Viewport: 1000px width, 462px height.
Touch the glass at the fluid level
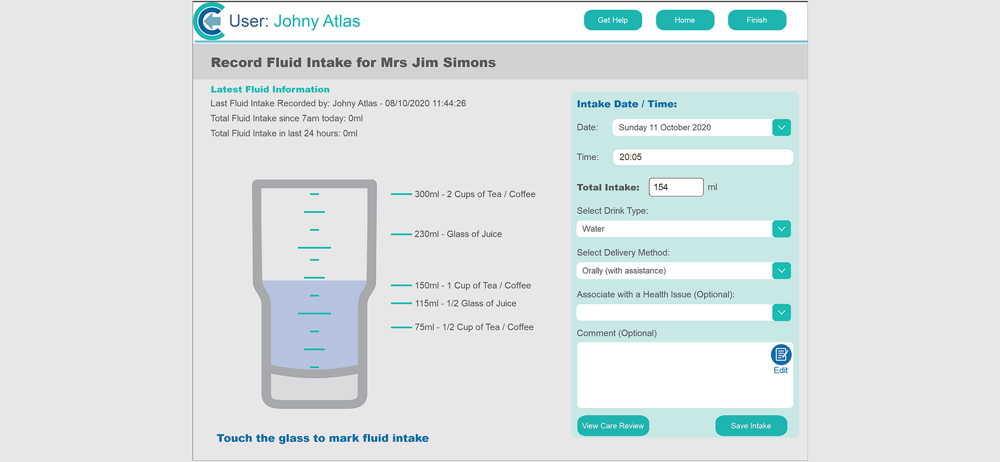(x=314, y=281)
